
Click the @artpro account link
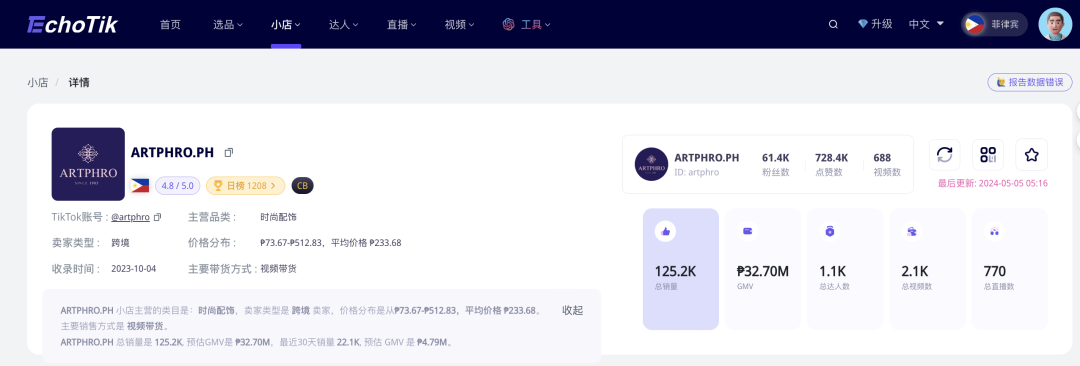130,217
